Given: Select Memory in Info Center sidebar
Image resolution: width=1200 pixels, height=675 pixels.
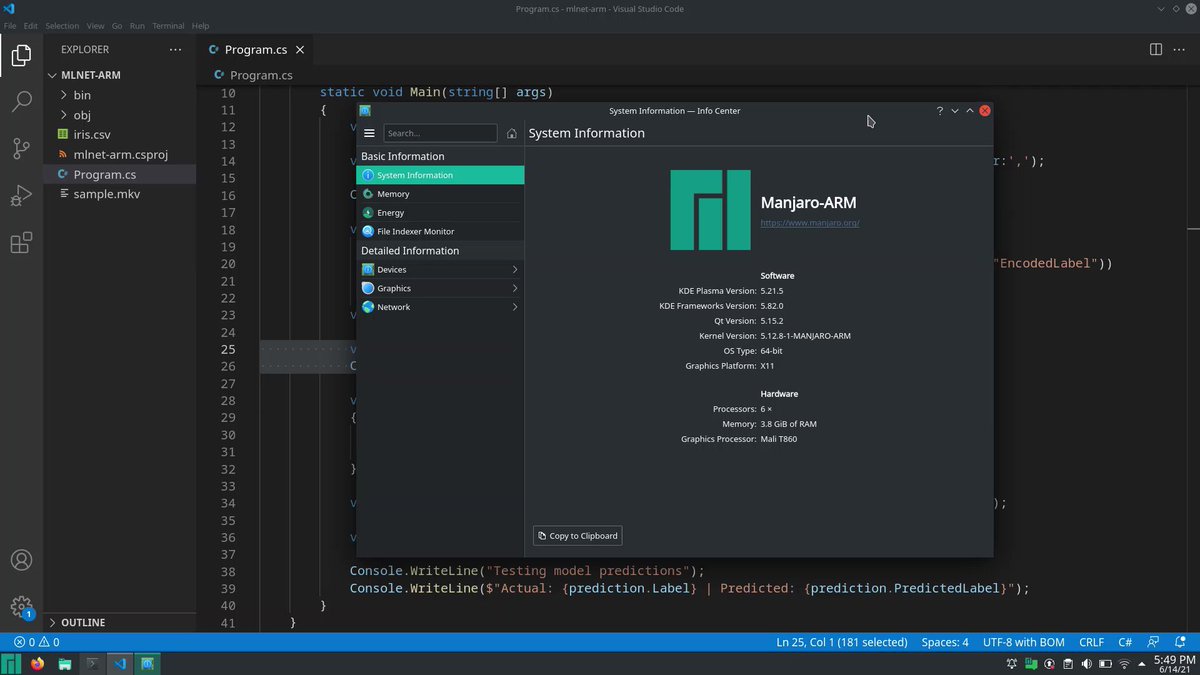Looking at the screenshot, I should pyautogui.click(x=440, y=194).
